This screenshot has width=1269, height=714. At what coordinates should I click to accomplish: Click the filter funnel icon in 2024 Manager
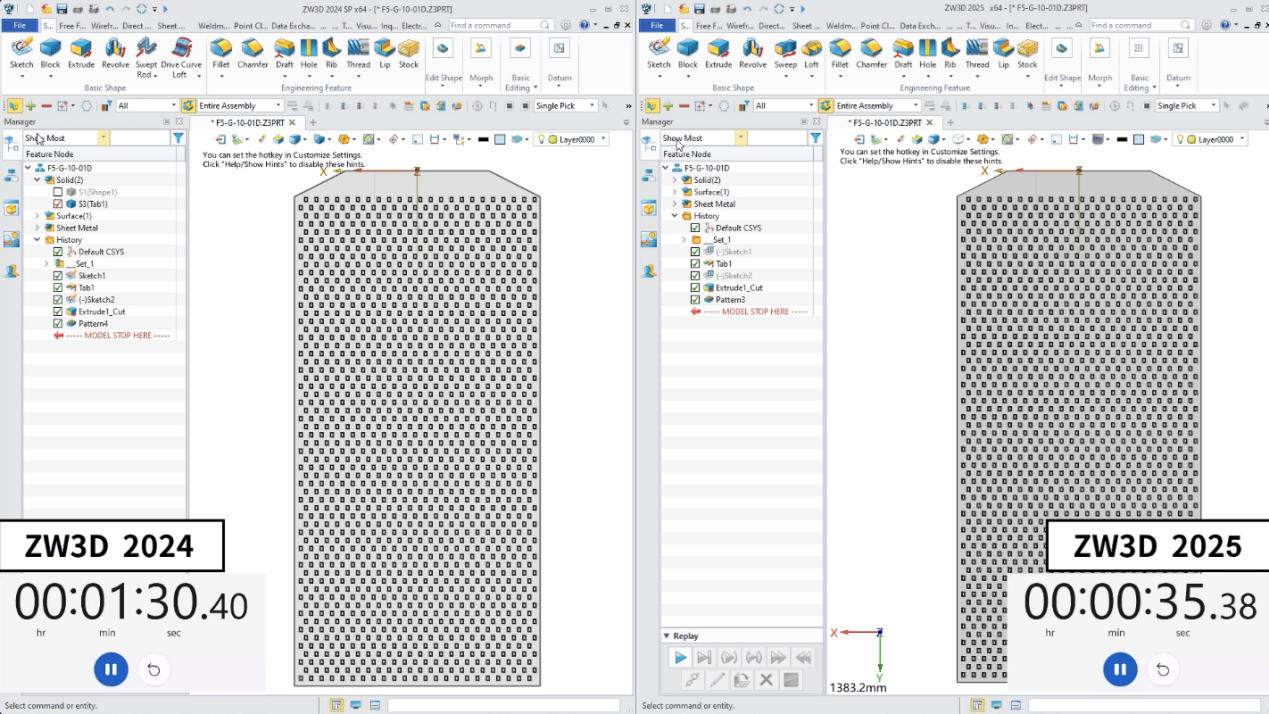coord(178,138)
